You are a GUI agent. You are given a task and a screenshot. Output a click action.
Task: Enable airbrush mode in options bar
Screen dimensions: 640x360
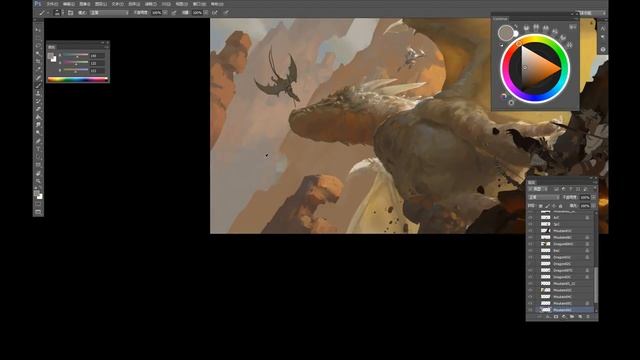pos(215,13)
